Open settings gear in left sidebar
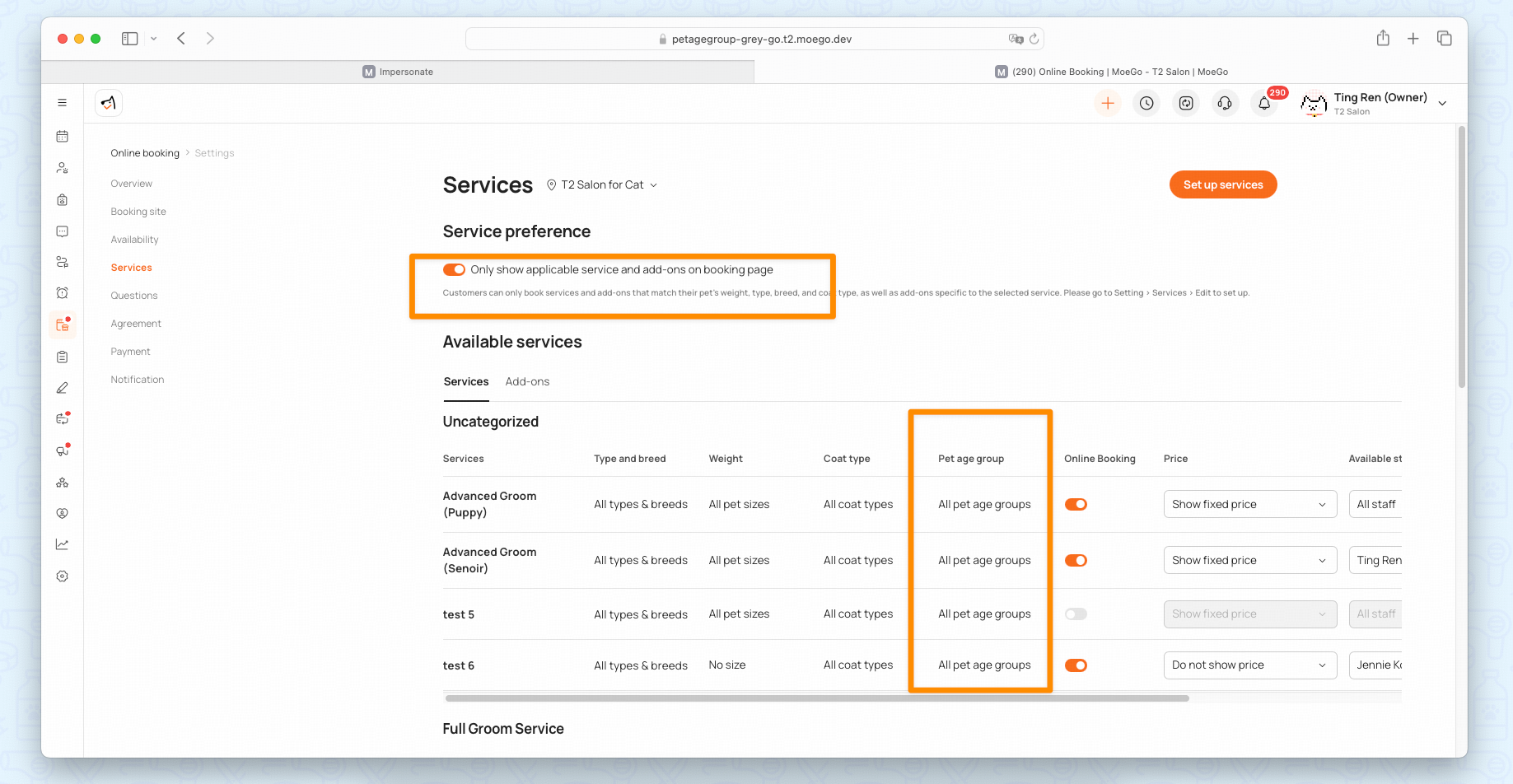The image size is (1513, 784). click(62, 576)
